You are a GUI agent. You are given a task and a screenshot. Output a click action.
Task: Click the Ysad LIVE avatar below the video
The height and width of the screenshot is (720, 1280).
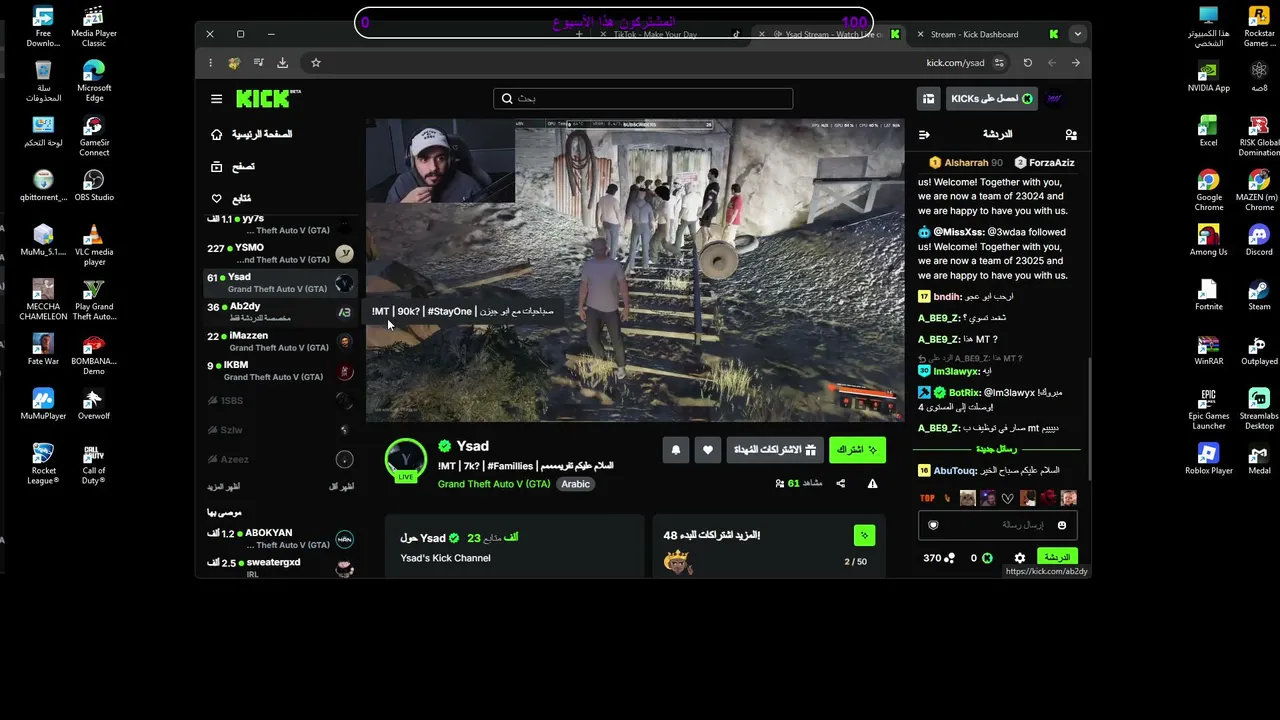pos(406,460)
